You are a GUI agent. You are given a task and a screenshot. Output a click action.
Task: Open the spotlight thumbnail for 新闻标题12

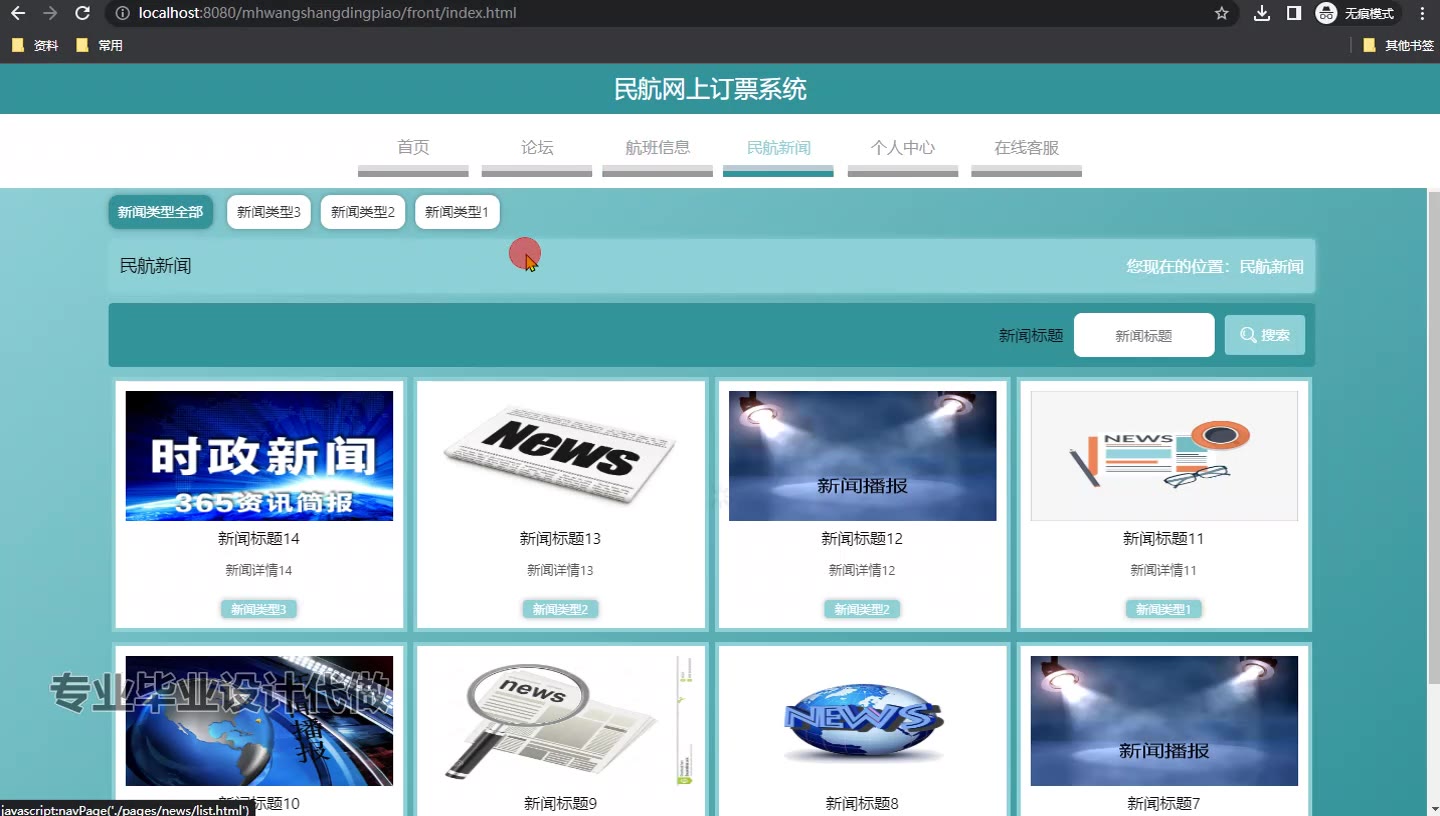(862, 456)
